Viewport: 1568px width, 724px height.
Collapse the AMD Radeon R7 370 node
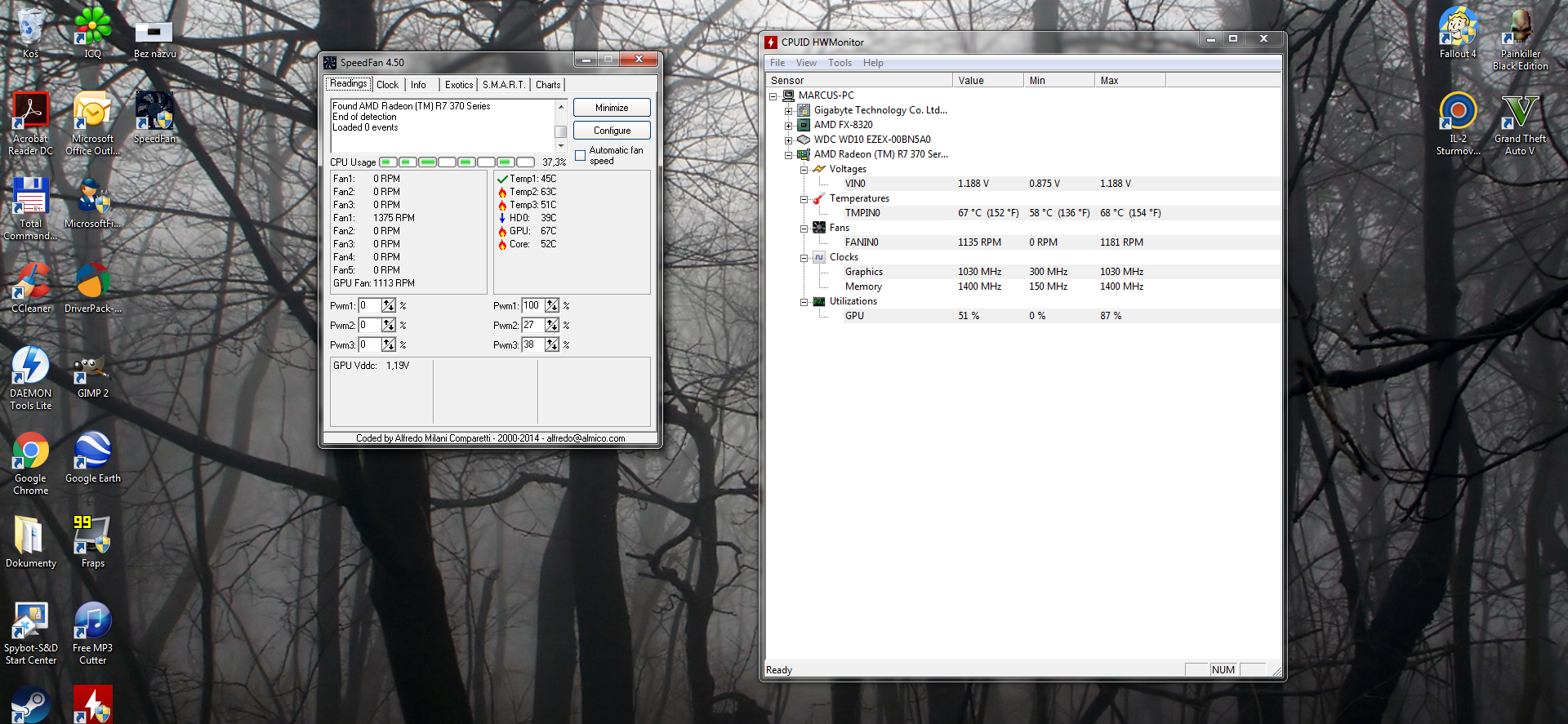pos(789,155)
